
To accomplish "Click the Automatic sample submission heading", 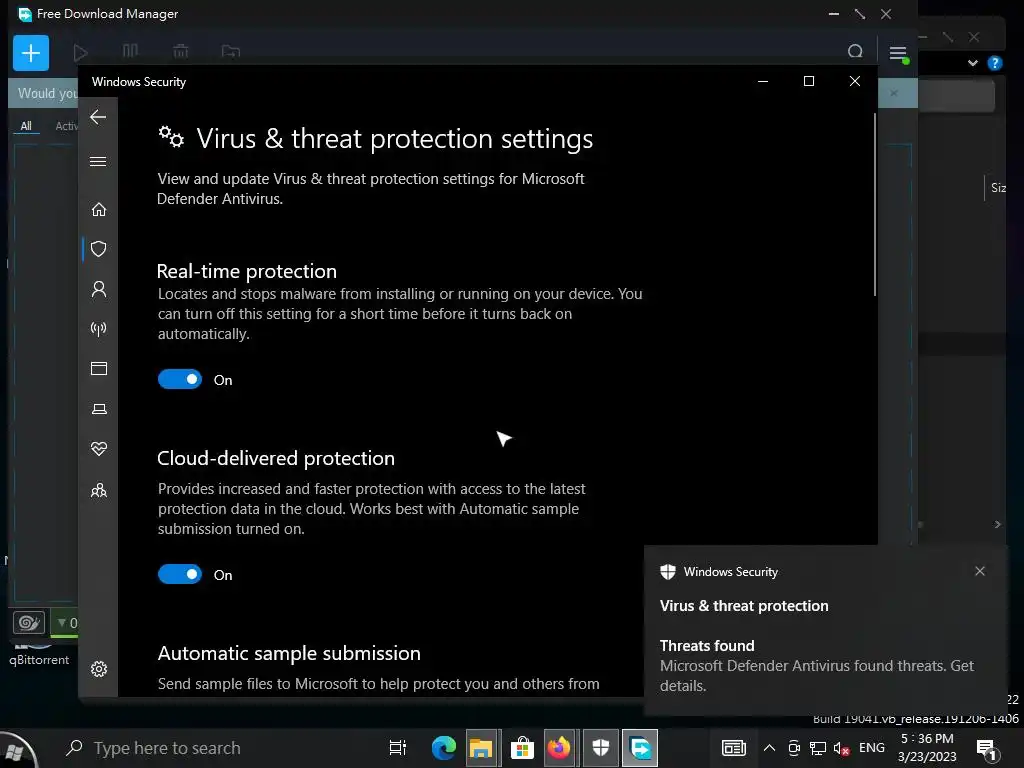I will pos(289,653).
